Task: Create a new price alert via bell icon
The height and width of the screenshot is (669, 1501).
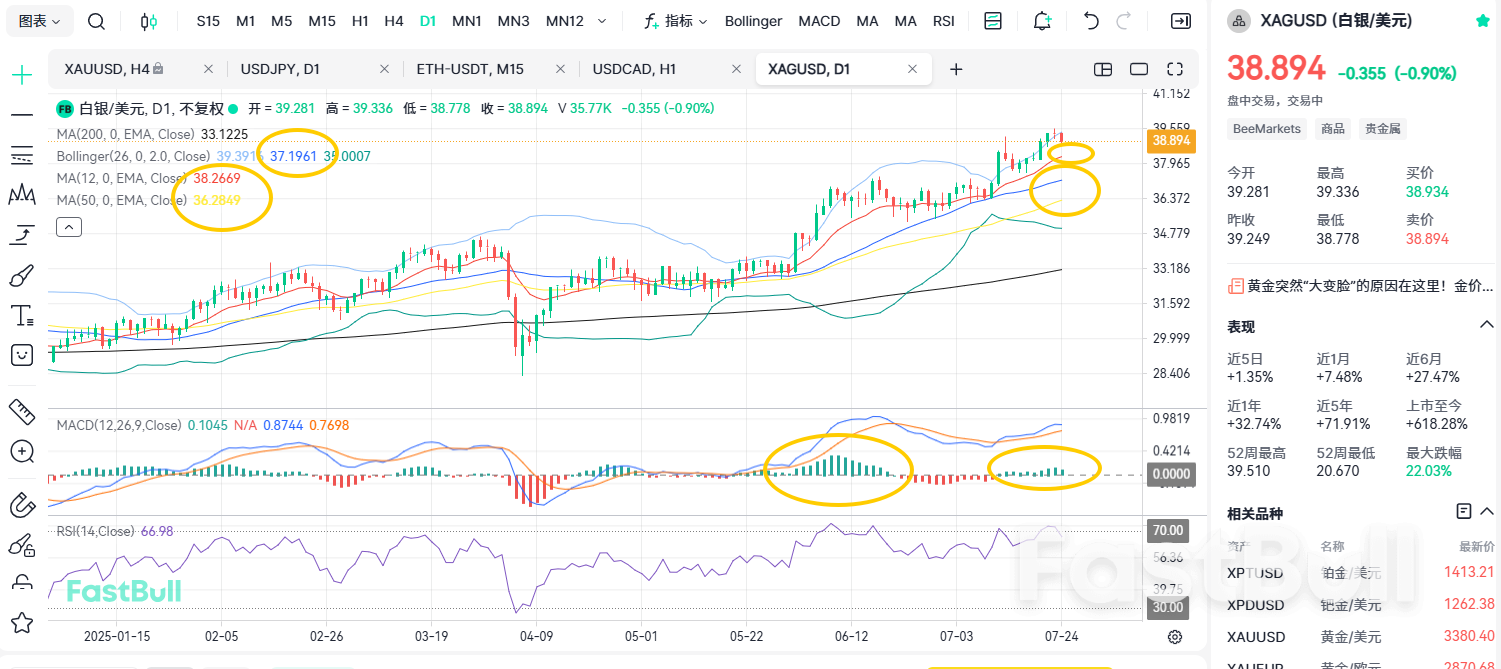Action: [x=1042, y=20]
